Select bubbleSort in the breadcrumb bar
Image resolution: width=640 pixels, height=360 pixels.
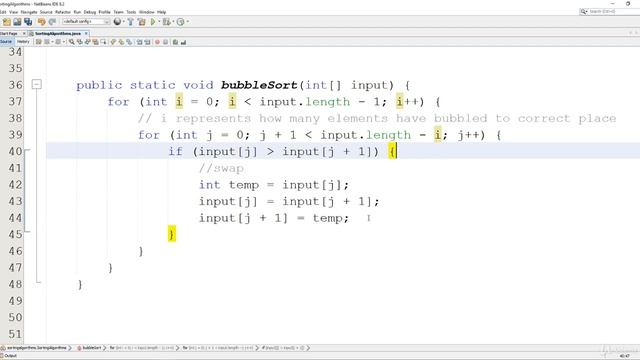[91, 348]
